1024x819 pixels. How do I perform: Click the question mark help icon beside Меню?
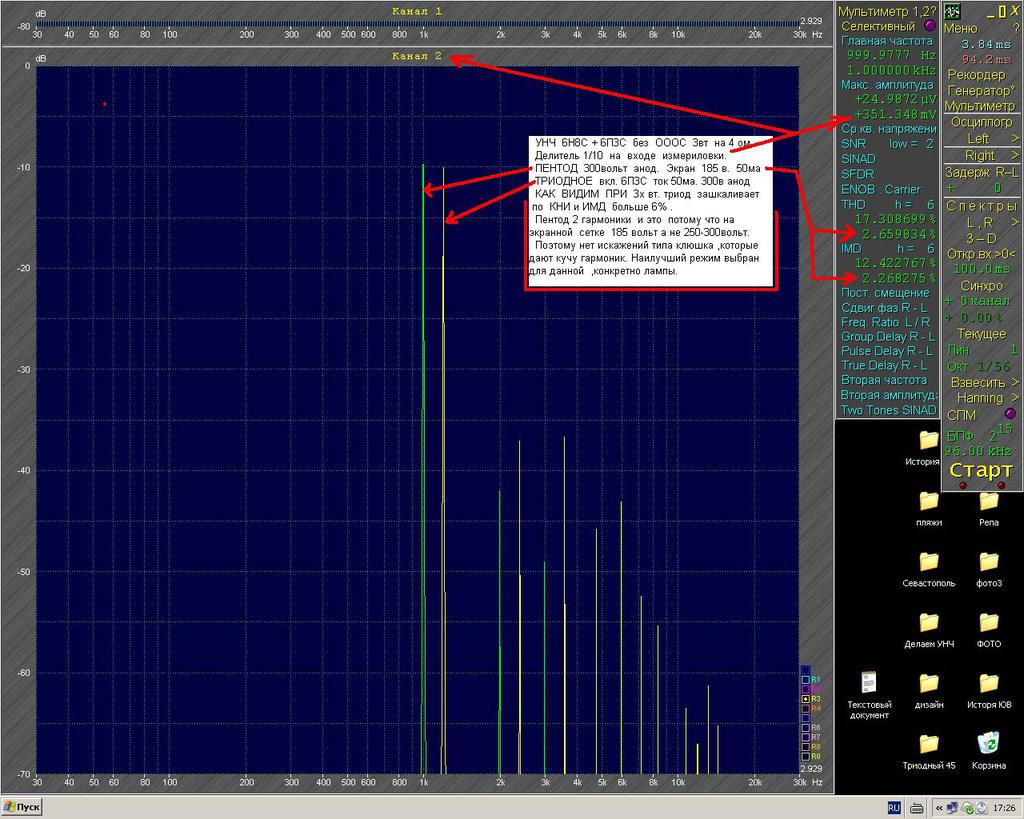pos(1015,27)
